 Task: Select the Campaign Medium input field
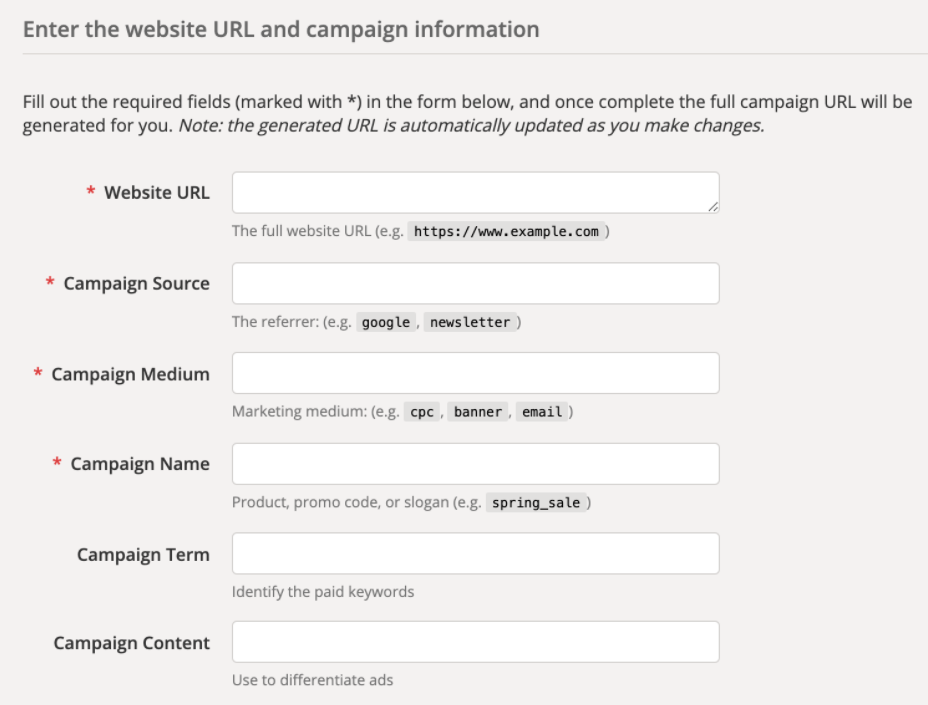(475, 373)
